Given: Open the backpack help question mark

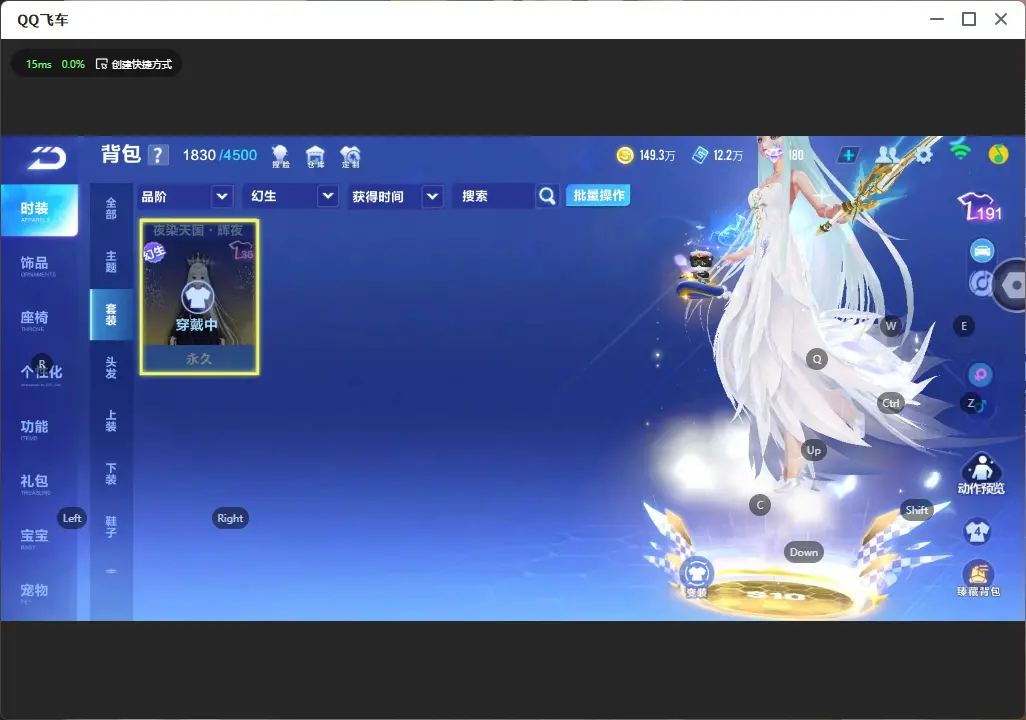Looking at the screenshot, I should 158,155.
